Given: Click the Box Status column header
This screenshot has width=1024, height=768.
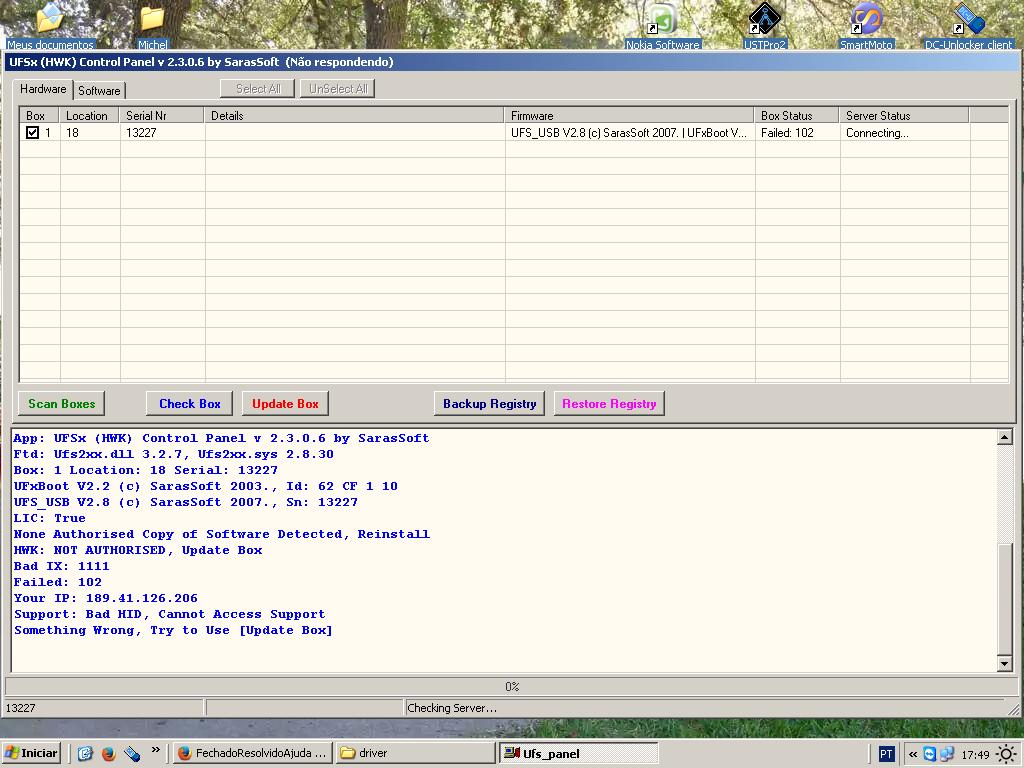Looking at the screenshot, I should [x=797, y=116].
